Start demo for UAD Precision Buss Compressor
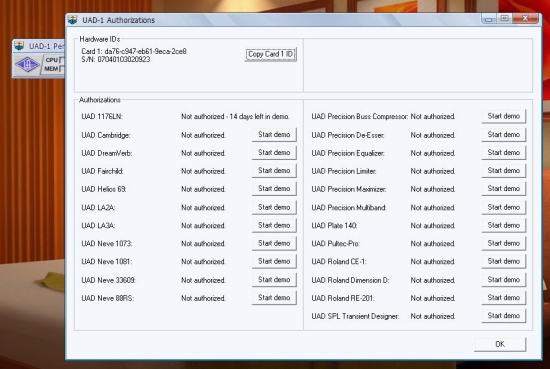The width and height of the screenshot is (550, 369). [x=504, y=116]
